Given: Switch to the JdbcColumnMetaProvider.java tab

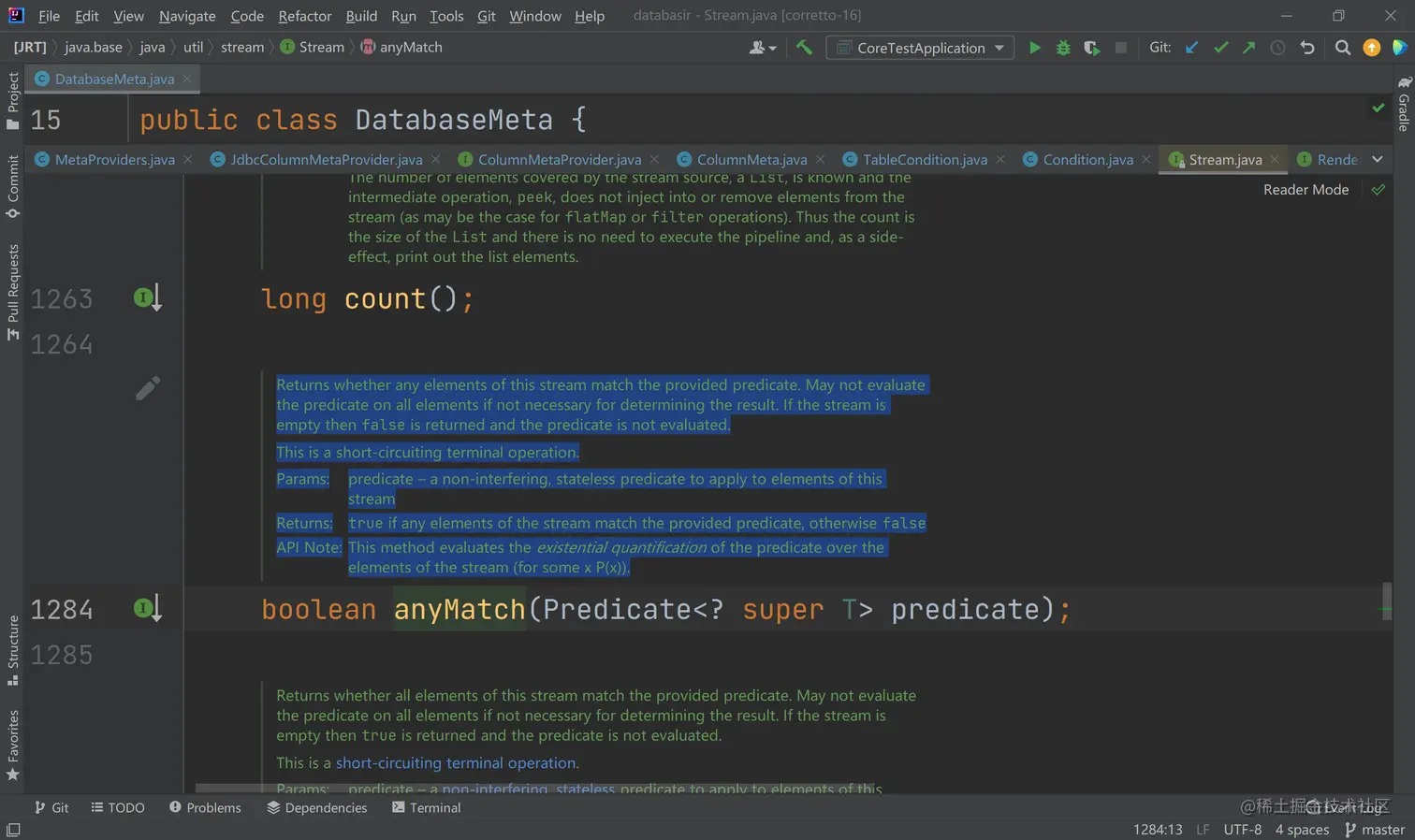Looking at the screenshot, I should [x=326, y=160].
